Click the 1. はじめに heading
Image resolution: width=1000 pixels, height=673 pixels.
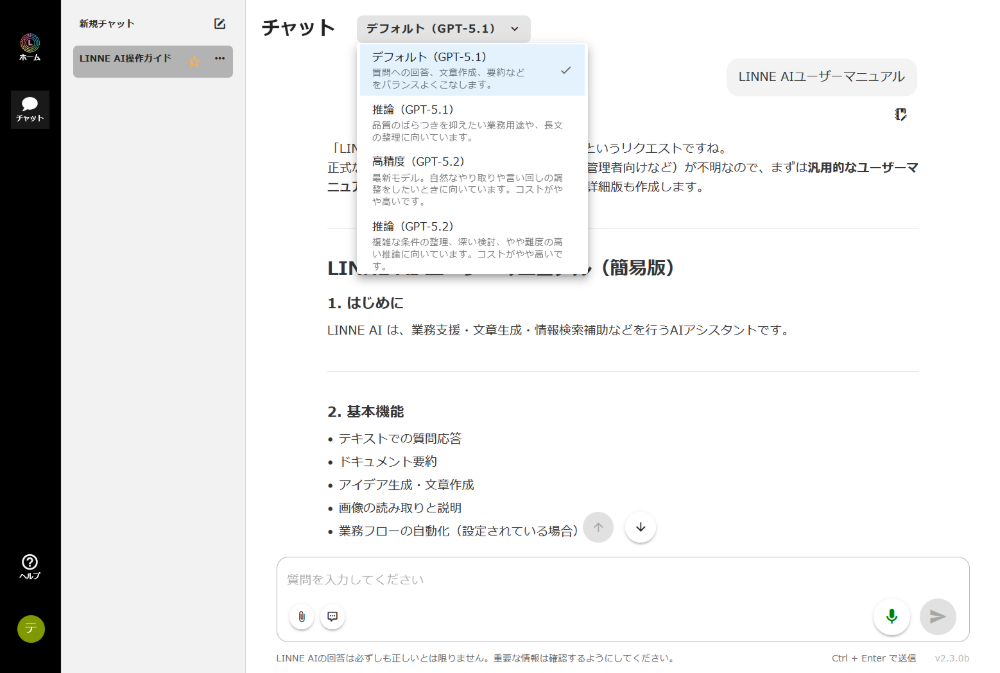tap(365, 303)
